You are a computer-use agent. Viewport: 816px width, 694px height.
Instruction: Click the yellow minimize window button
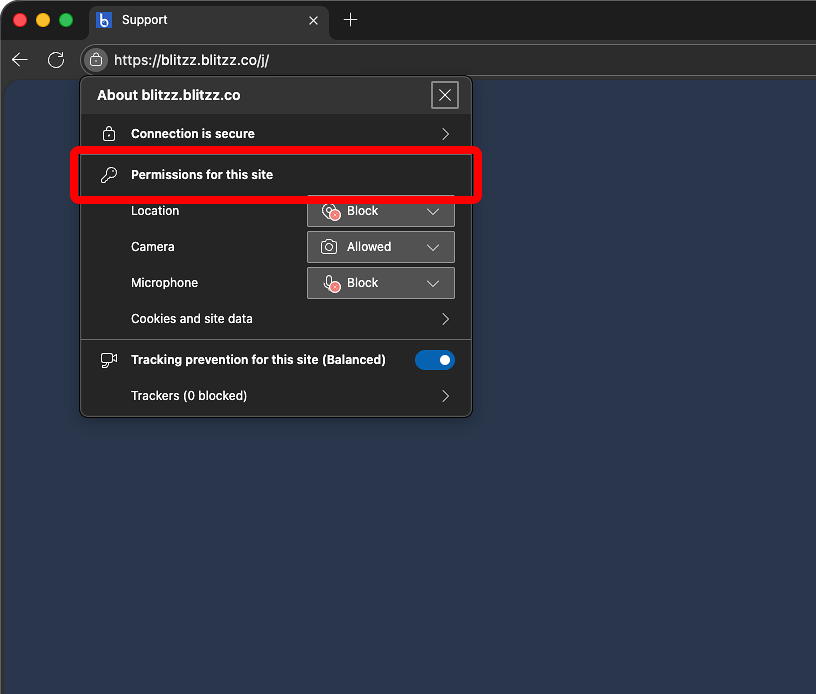[43, 20]
